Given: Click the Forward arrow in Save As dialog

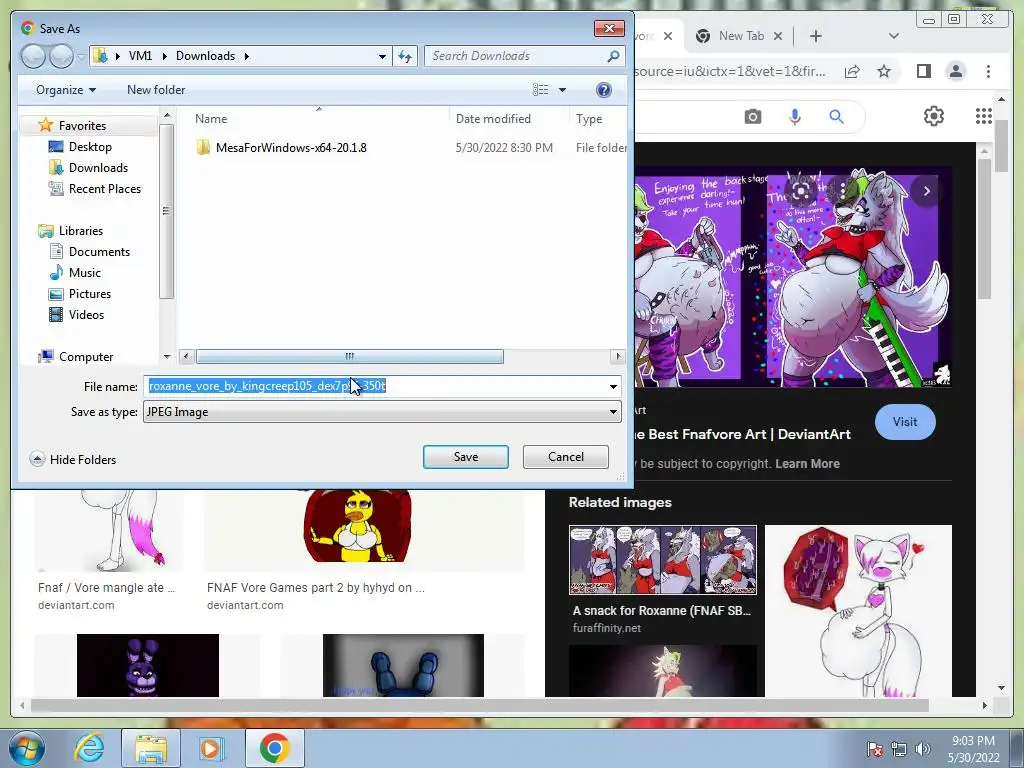Looking at the screenshot, I should [61, 56].
